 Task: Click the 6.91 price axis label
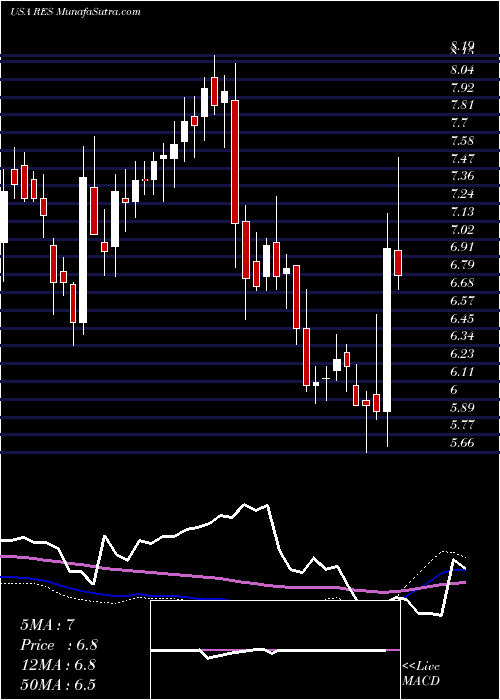point(463,247)
